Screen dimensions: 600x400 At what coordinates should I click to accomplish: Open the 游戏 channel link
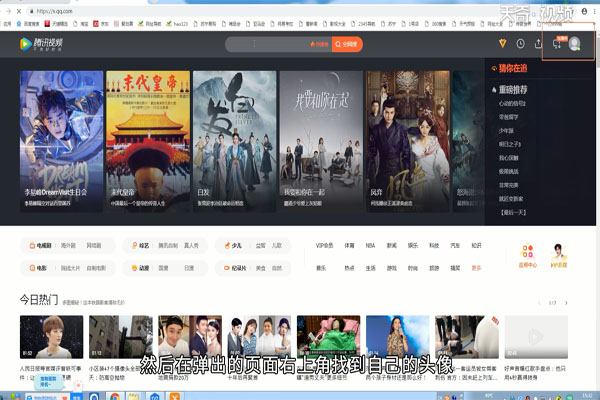pyautogui.click(x=391, y=268)
